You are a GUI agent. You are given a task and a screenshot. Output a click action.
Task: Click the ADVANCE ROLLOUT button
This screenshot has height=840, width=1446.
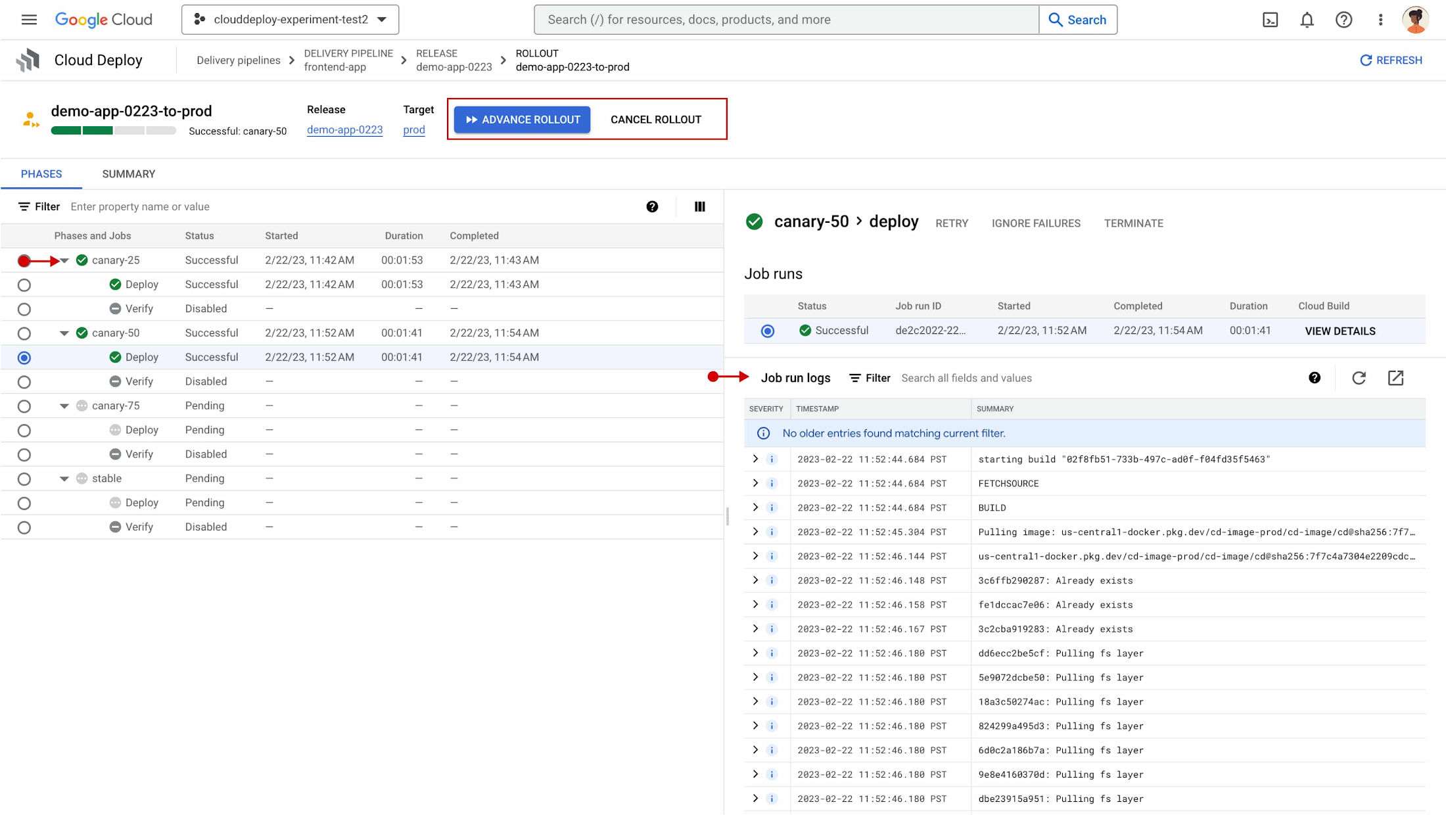(x=521, y=119)
